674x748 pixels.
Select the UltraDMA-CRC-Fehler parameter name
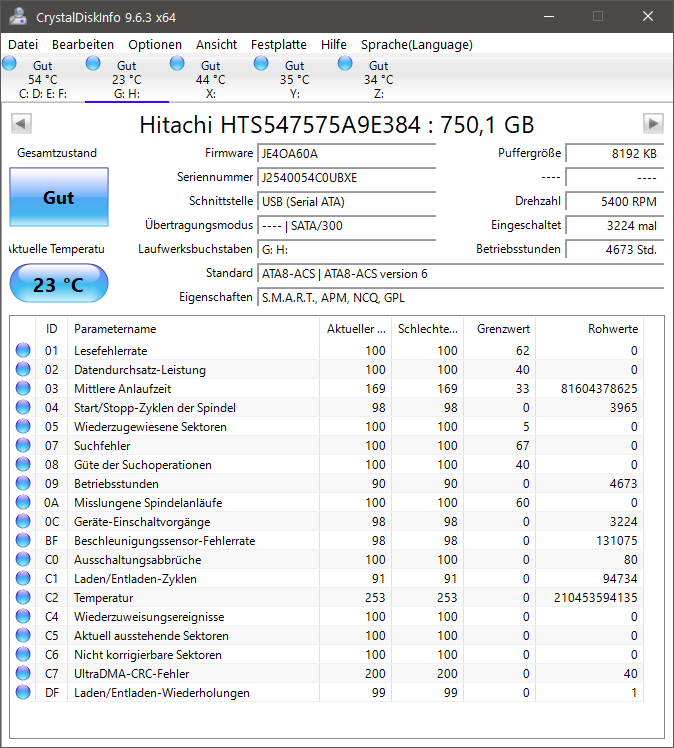(x=132, y=674)
